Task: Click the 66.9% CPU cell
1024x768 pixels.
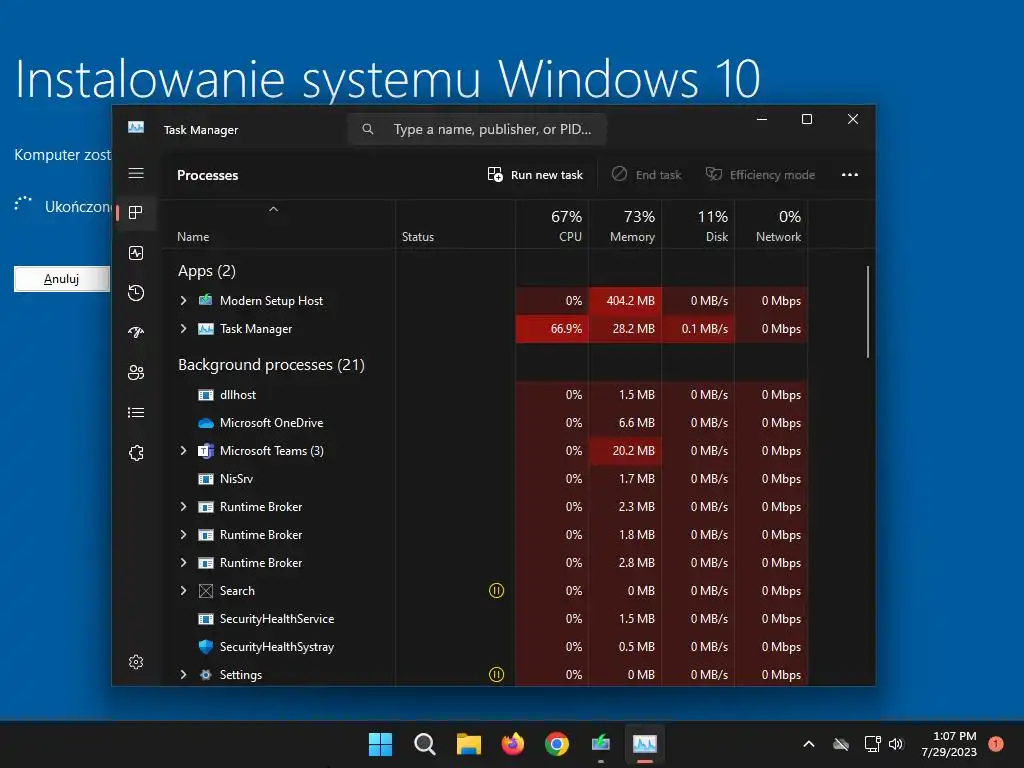Action: 552,328
